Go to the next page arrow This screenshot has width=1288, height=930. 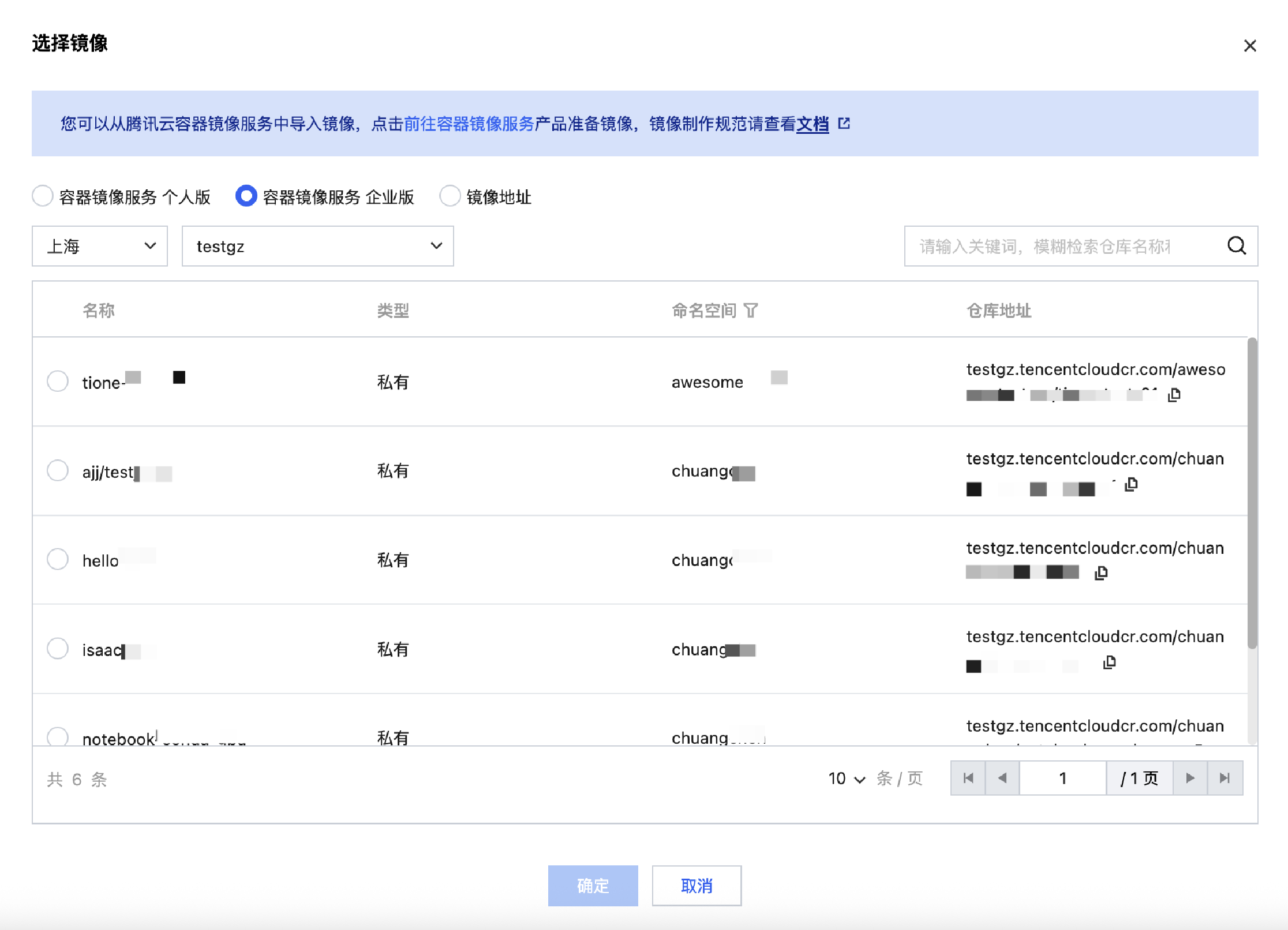pyautogui.click(x=1190, y=778)
